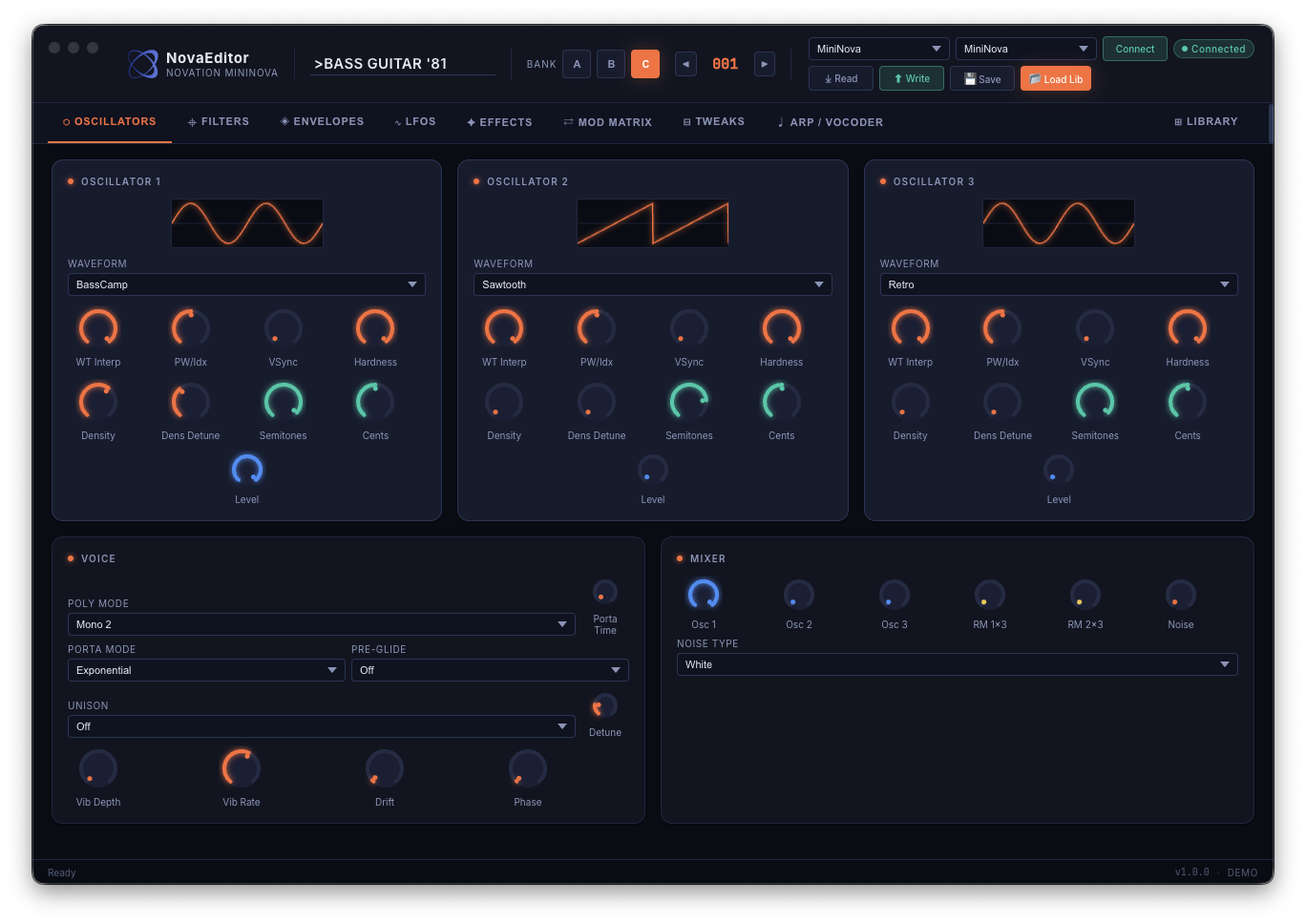Click Oscillator 1 Dens Detune knob

(191, 402)
